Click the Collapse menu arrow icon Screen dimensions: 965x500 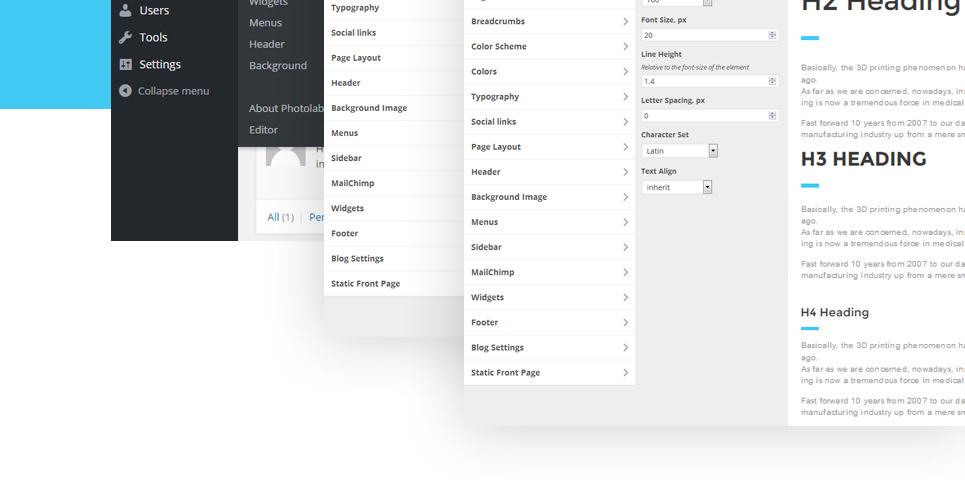tap(125, 91)
